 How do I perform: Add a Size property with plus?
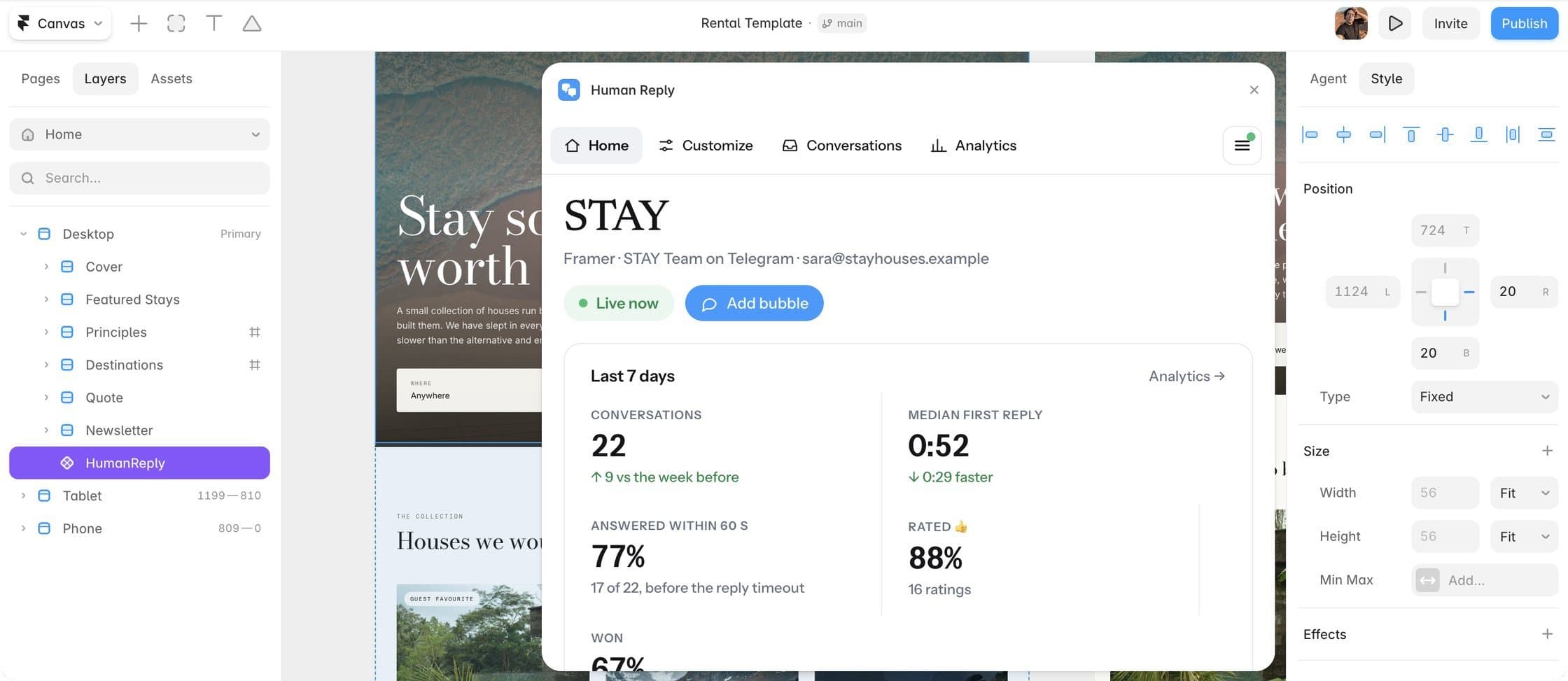[1547, 451]
